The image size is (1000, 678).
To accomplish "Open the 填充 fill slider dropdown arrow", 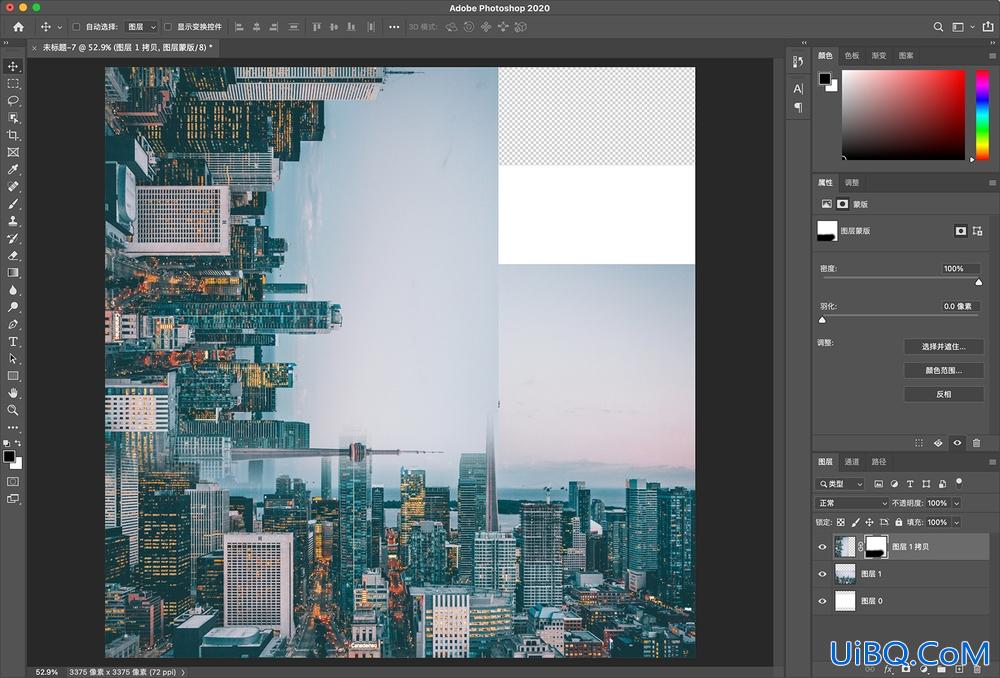I will click(x=956, y=522).
